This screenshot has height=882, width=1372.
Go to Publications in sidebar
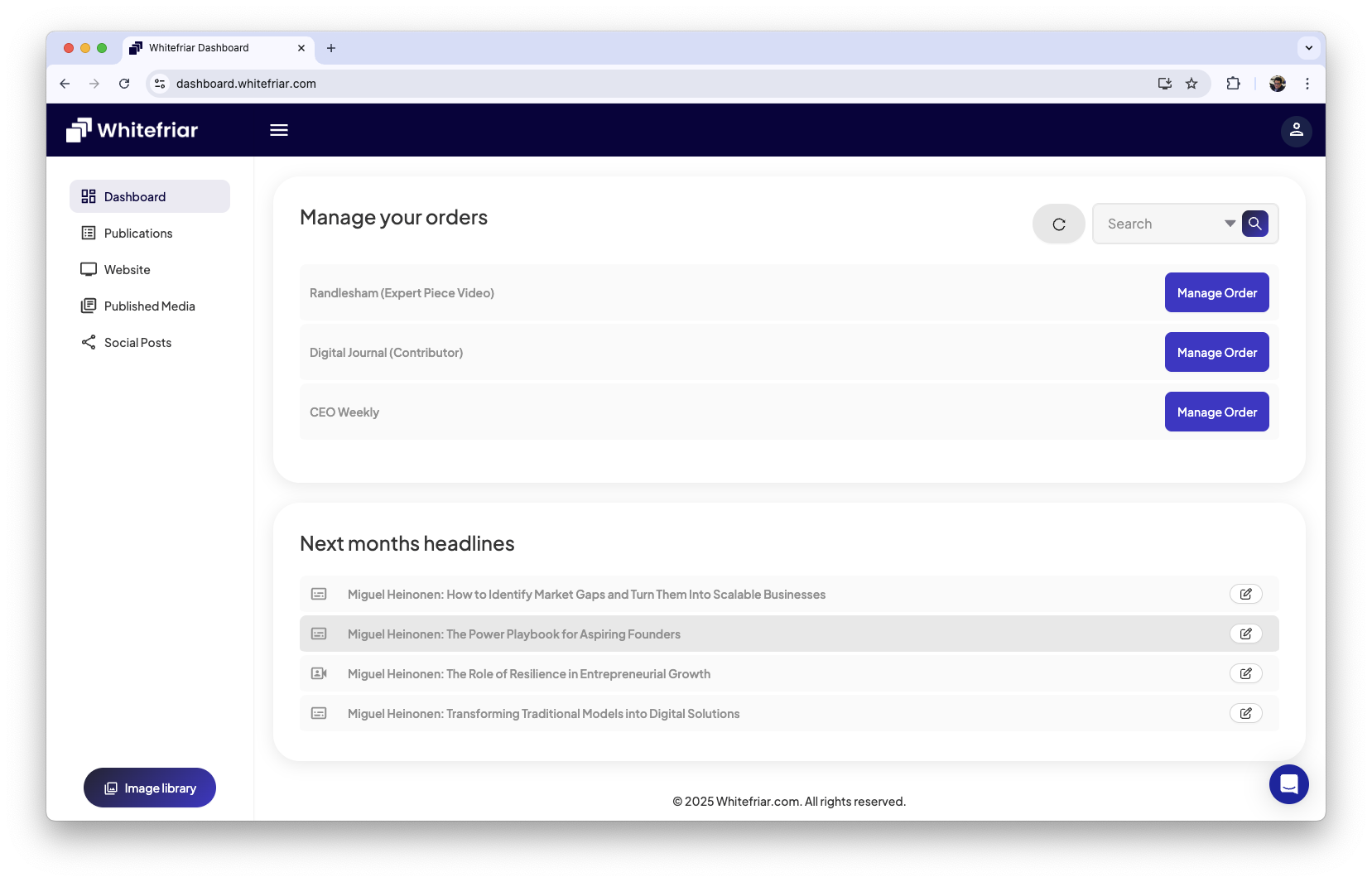[138, 234]
